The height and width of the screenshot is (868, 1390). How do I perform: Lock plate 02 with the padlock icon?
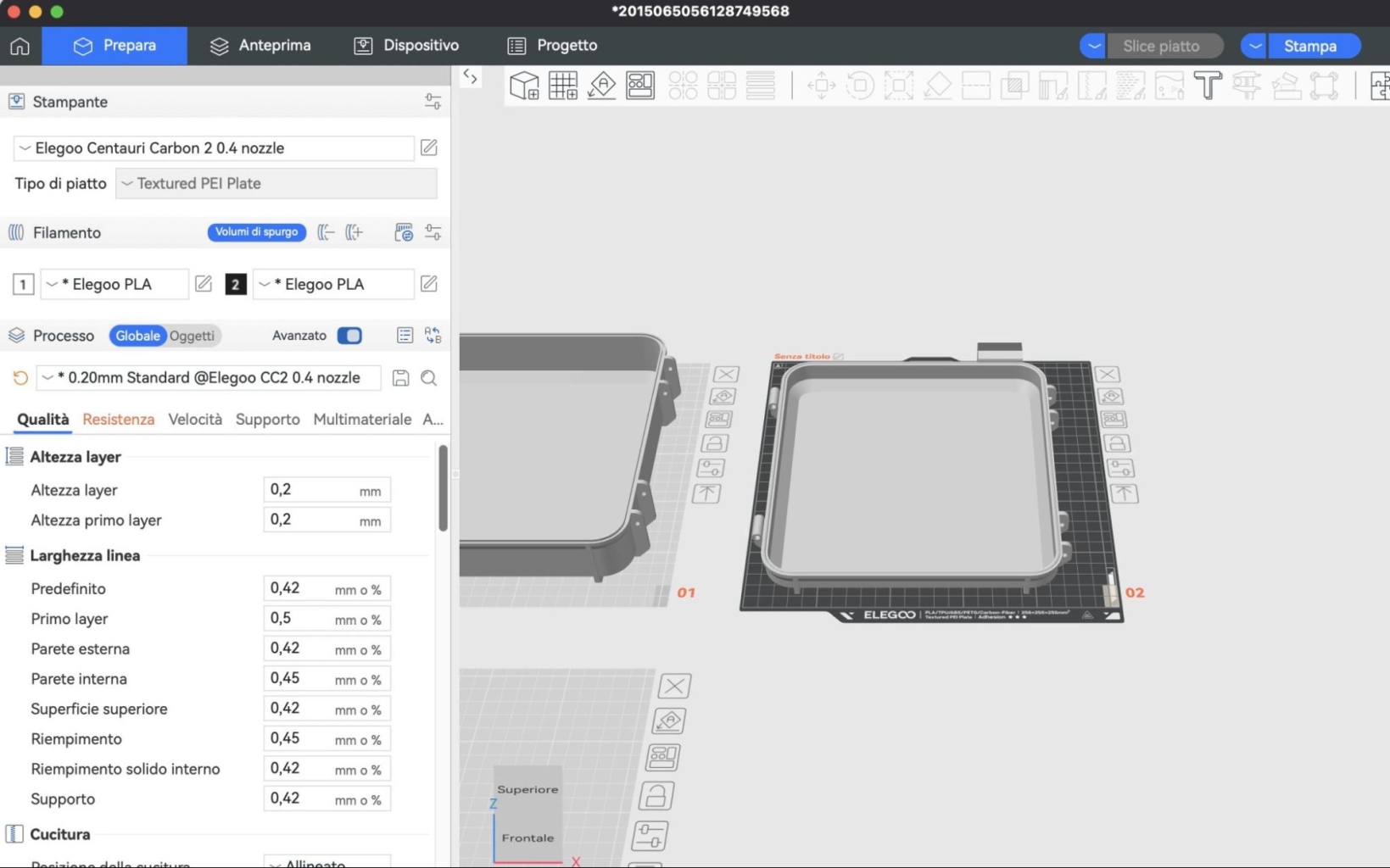[x=1118, y=442]
